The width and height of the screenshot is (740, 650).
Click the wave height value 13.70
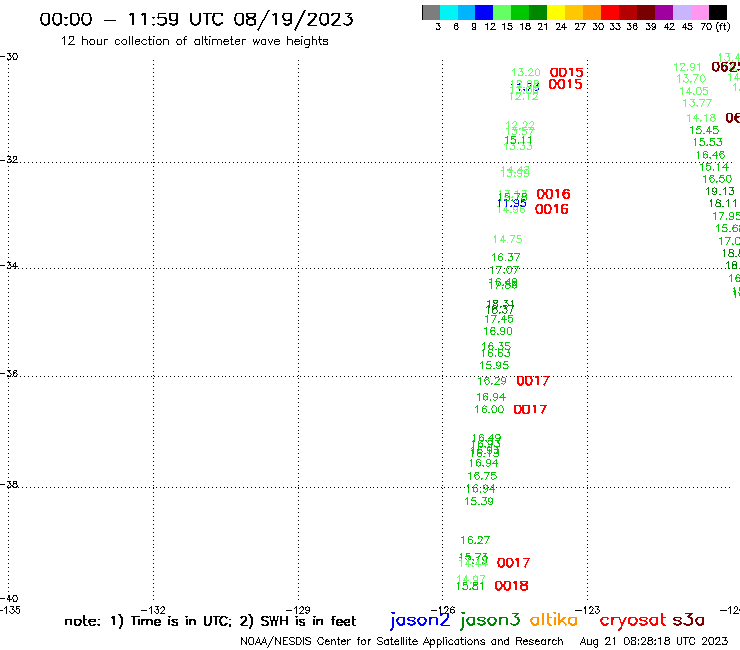click(691, 79)
